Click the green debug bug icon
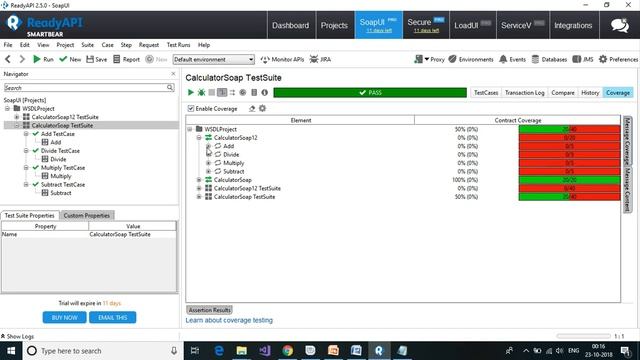Viewport: 640px width, 360px height. point(201,93)
